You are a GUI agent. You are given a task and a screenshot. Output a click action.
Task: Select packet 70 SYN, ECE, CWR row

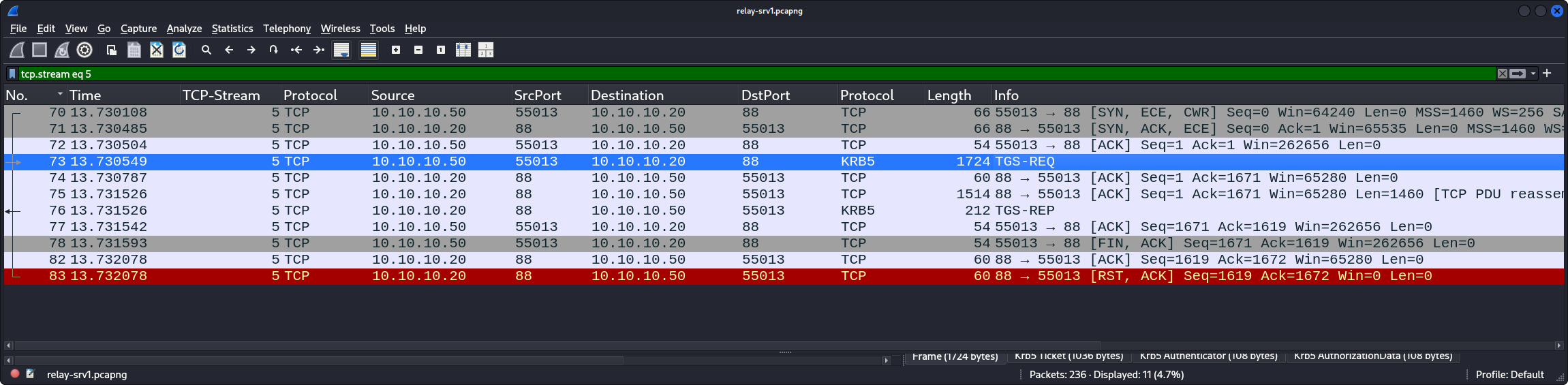point(784,112)
